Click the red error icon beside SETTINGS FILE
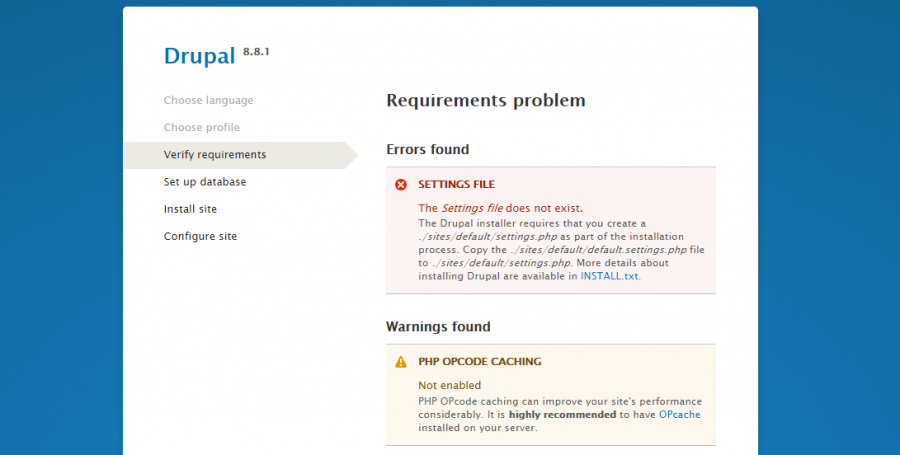Viewport: 900px width, 455px height. point(401,184)
